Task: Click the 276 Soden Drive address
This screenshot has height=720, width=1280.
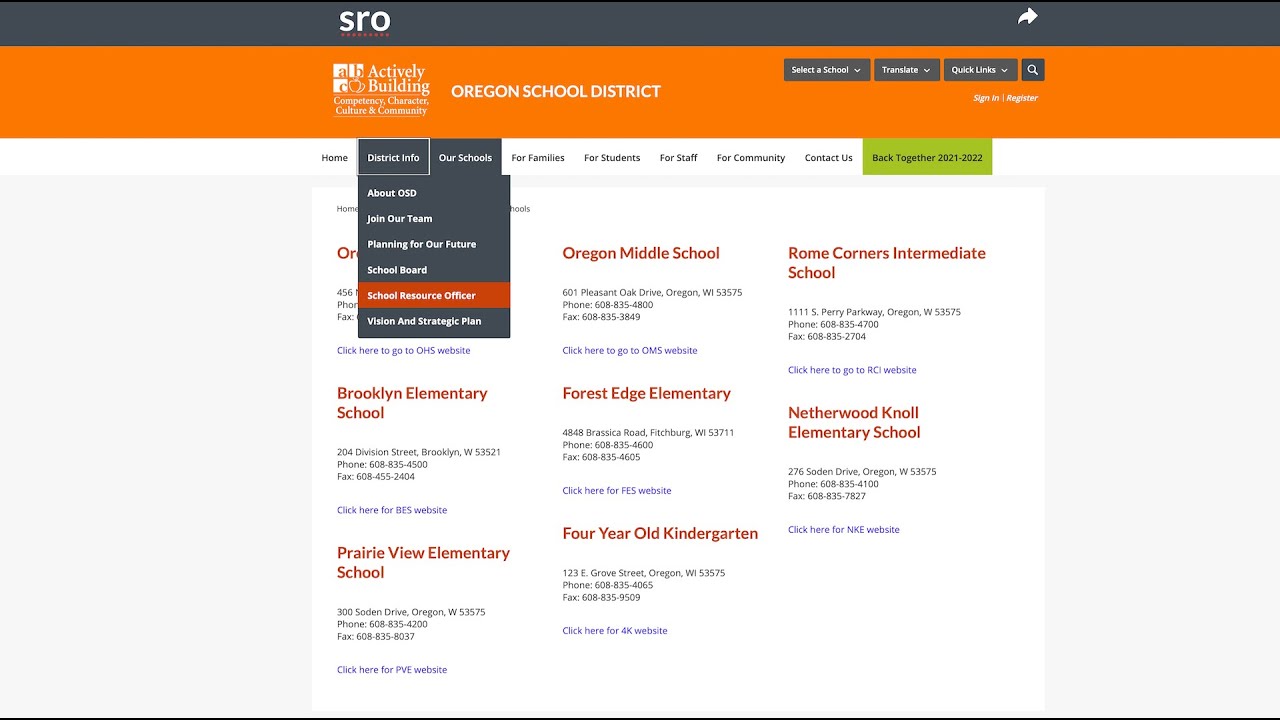Action: pyautogui.click(x=862, y=472)
